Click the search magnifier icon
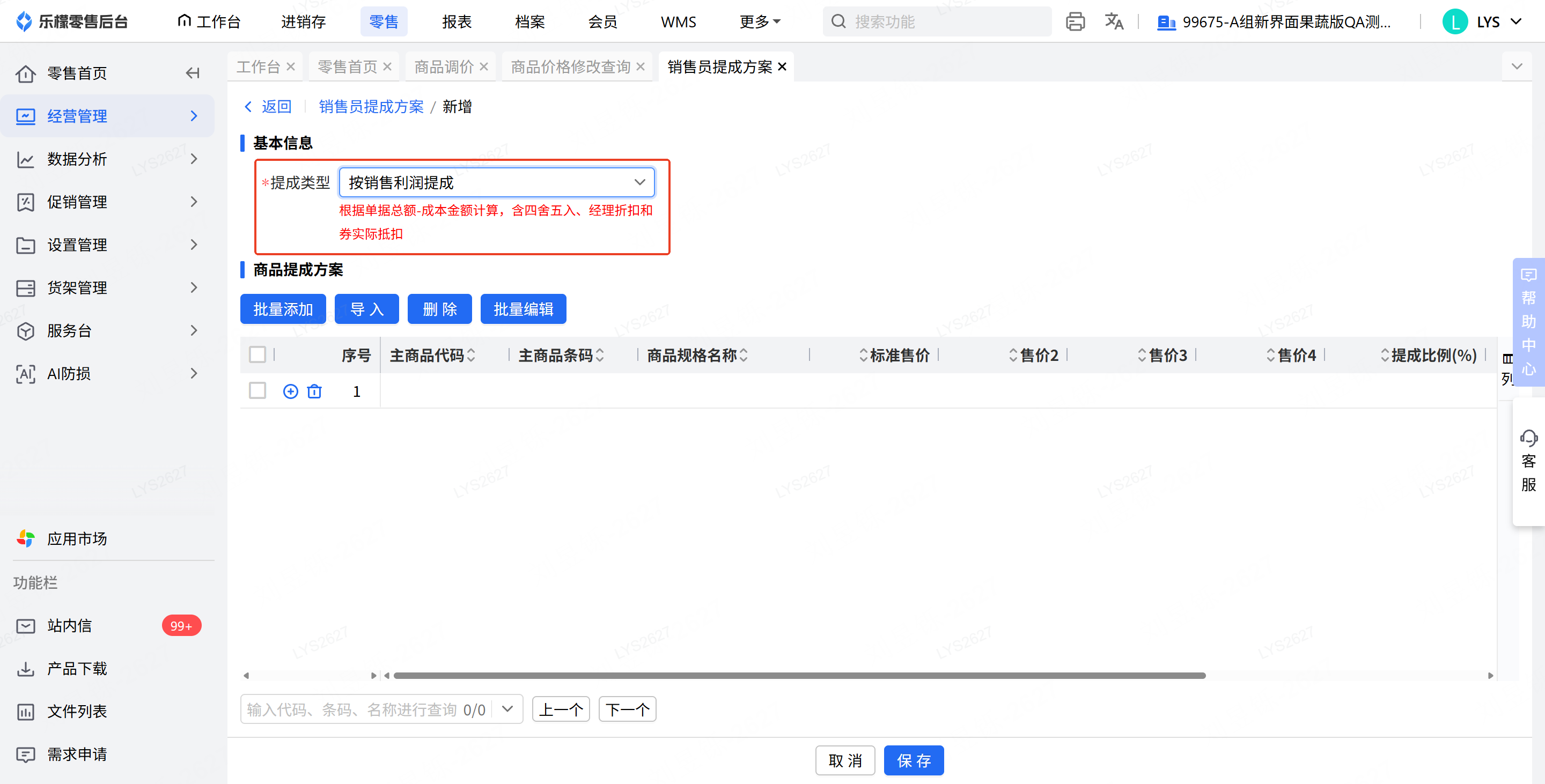1545x784 pixels. (x=838, y=21)
